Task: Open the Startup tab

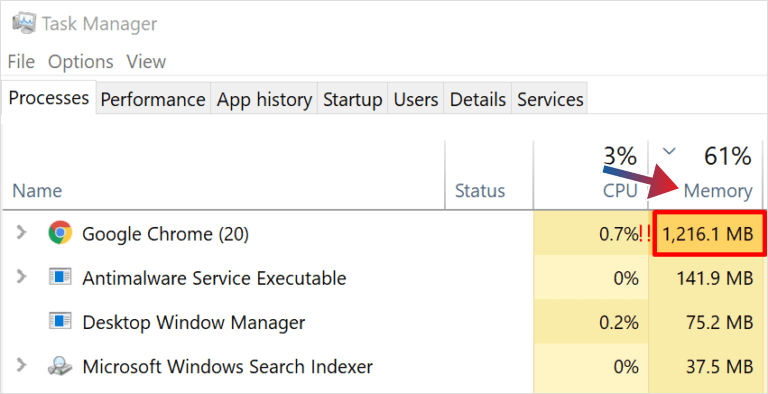Action: point(353,99)
